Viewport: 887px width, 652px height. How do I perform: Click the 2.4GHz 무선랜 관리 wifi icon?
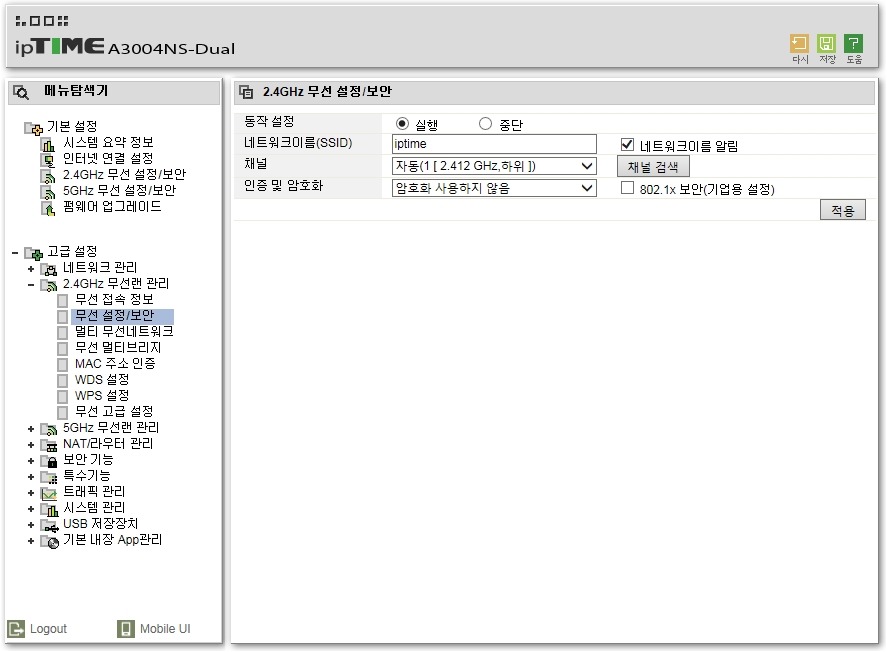pyautogui.click(x=49, y=286)
